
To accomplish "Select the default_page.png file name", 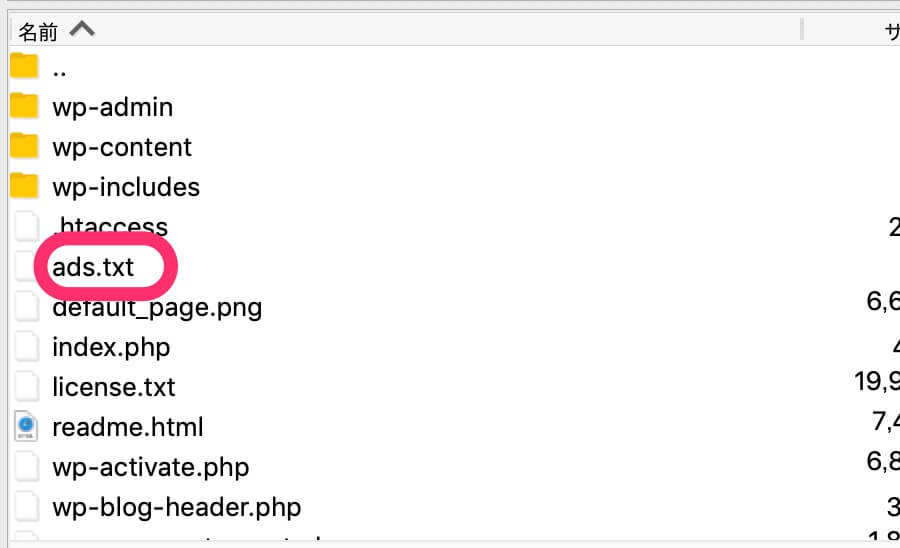I will click(157, 307).
